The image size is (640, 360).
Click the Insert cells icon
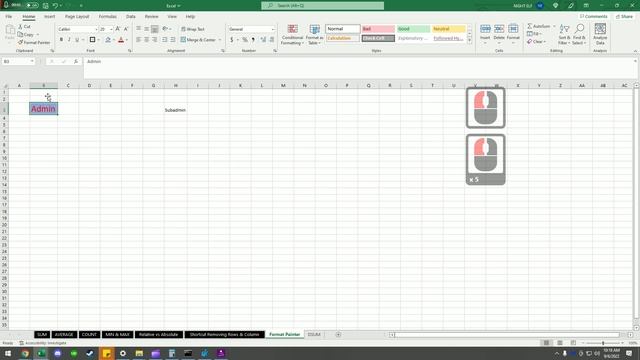coord(485,29)
